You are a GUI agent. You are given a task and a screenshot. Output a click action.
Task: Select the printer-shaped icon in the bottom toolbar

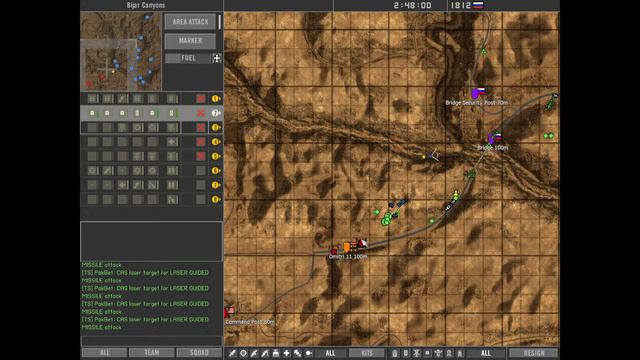pos(276,353)
